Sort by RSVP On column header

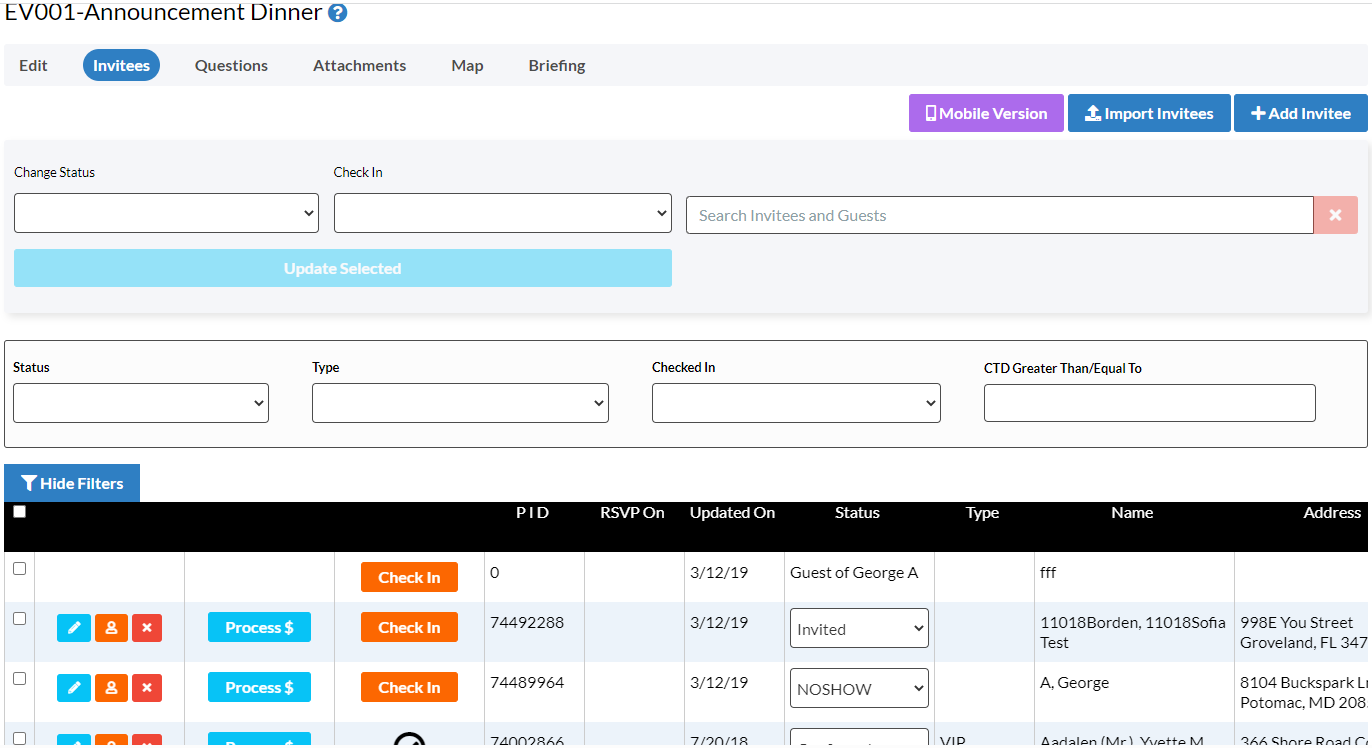coord(632,513)
